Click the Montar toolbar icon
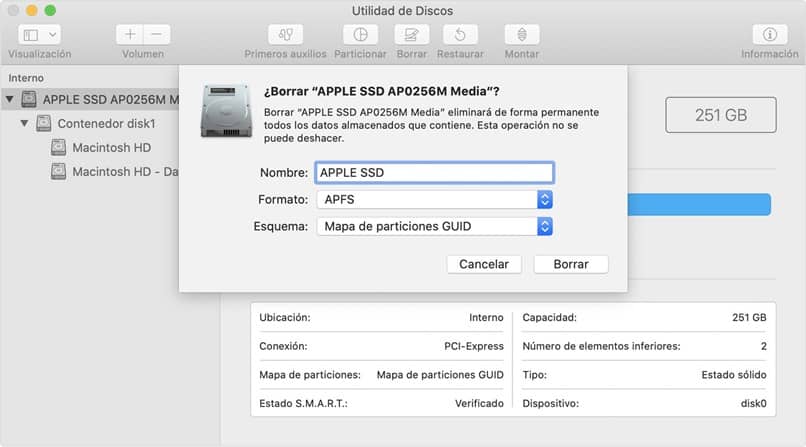The width and height of the screenshot is (806, 447). (522, 34)
